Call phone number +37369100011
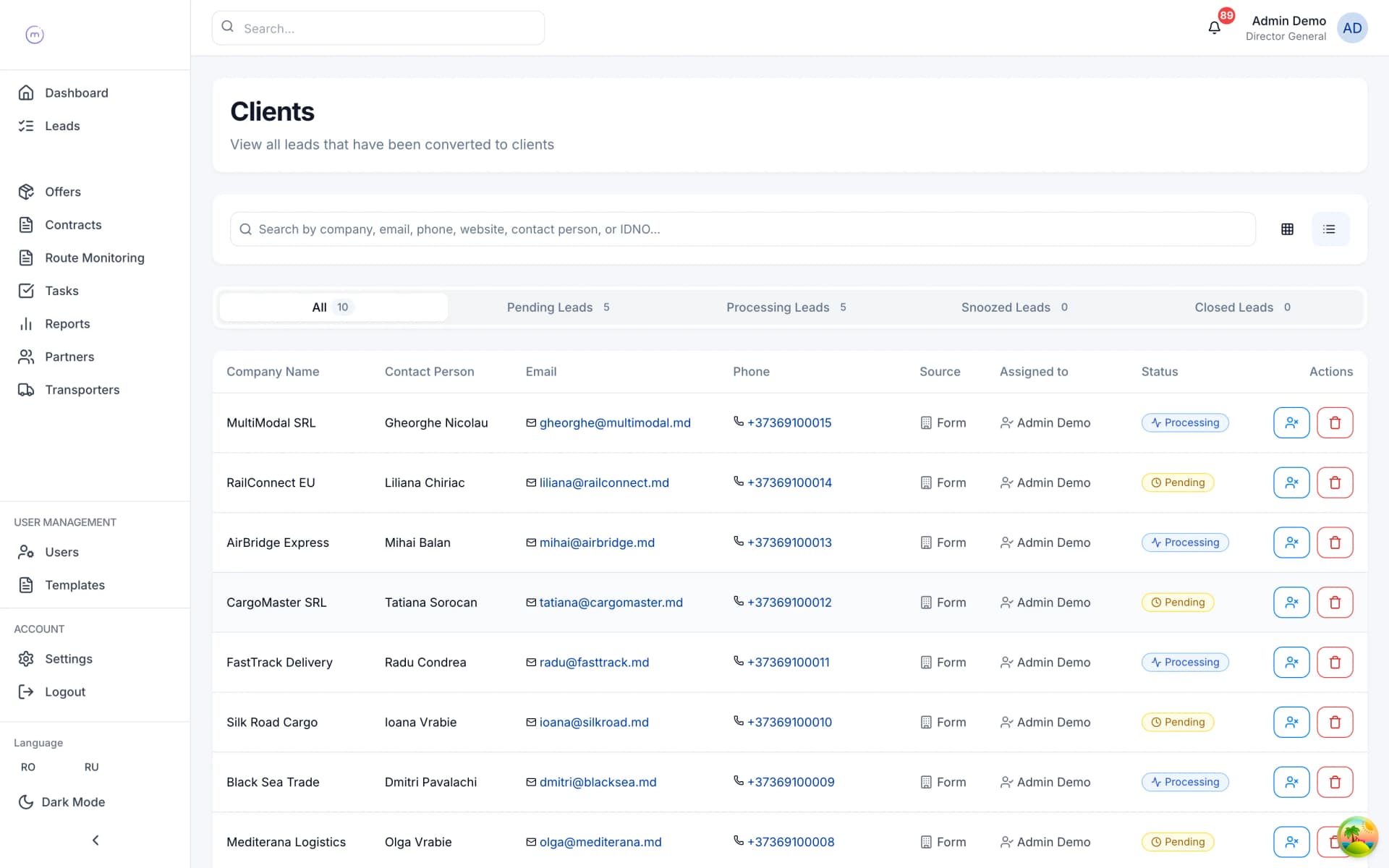 click(789, 662)
